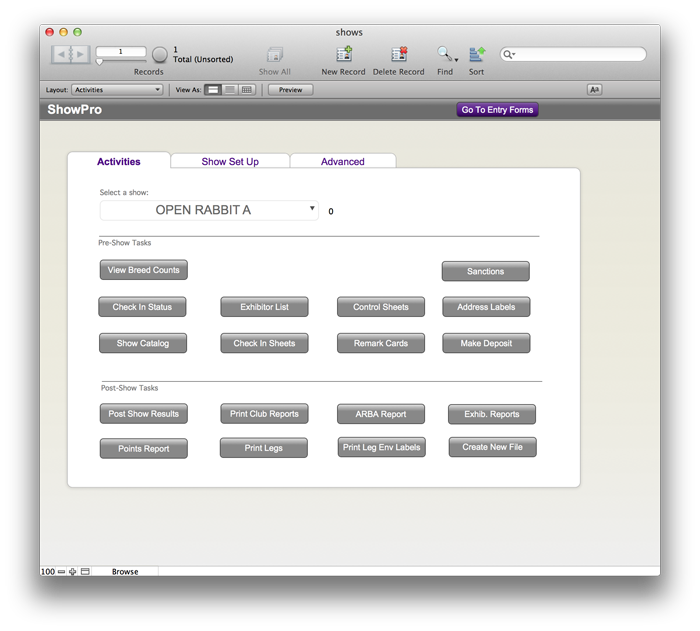
Task: Click the 'Total (Unsorted)' record count text
Action: click(x=203, y=59)
